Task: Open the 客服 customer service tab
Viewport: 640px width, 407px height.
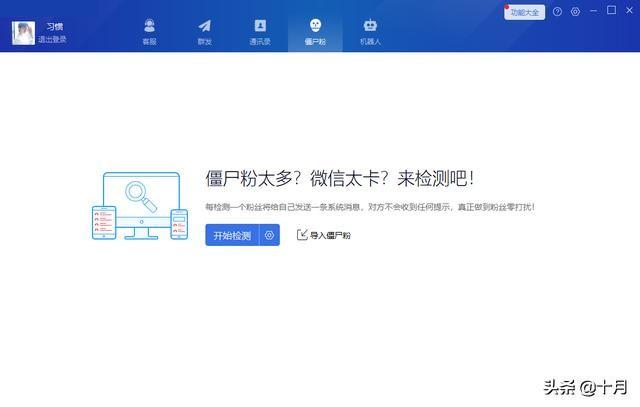Action: pos(149,32)
